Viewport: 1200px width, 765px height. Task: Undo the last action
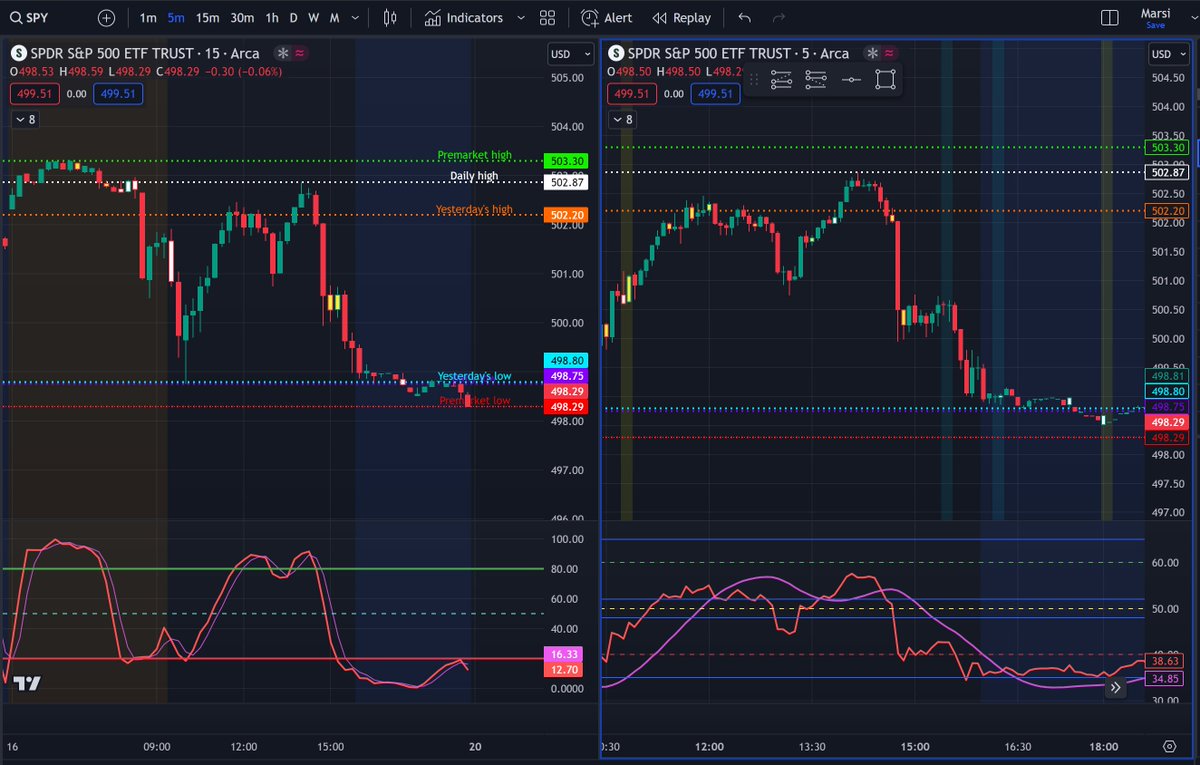[744, 18]
